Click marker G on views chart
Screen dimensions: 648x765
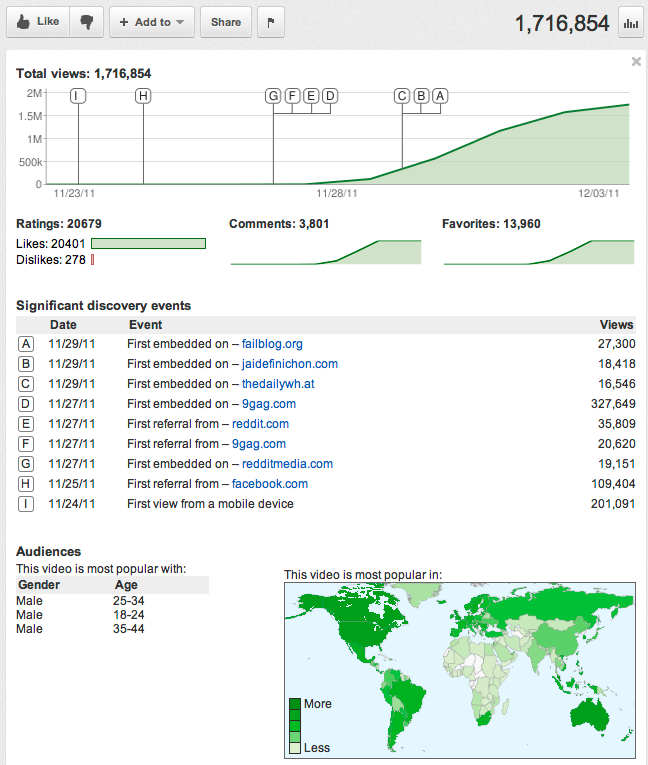click(273, 96)
